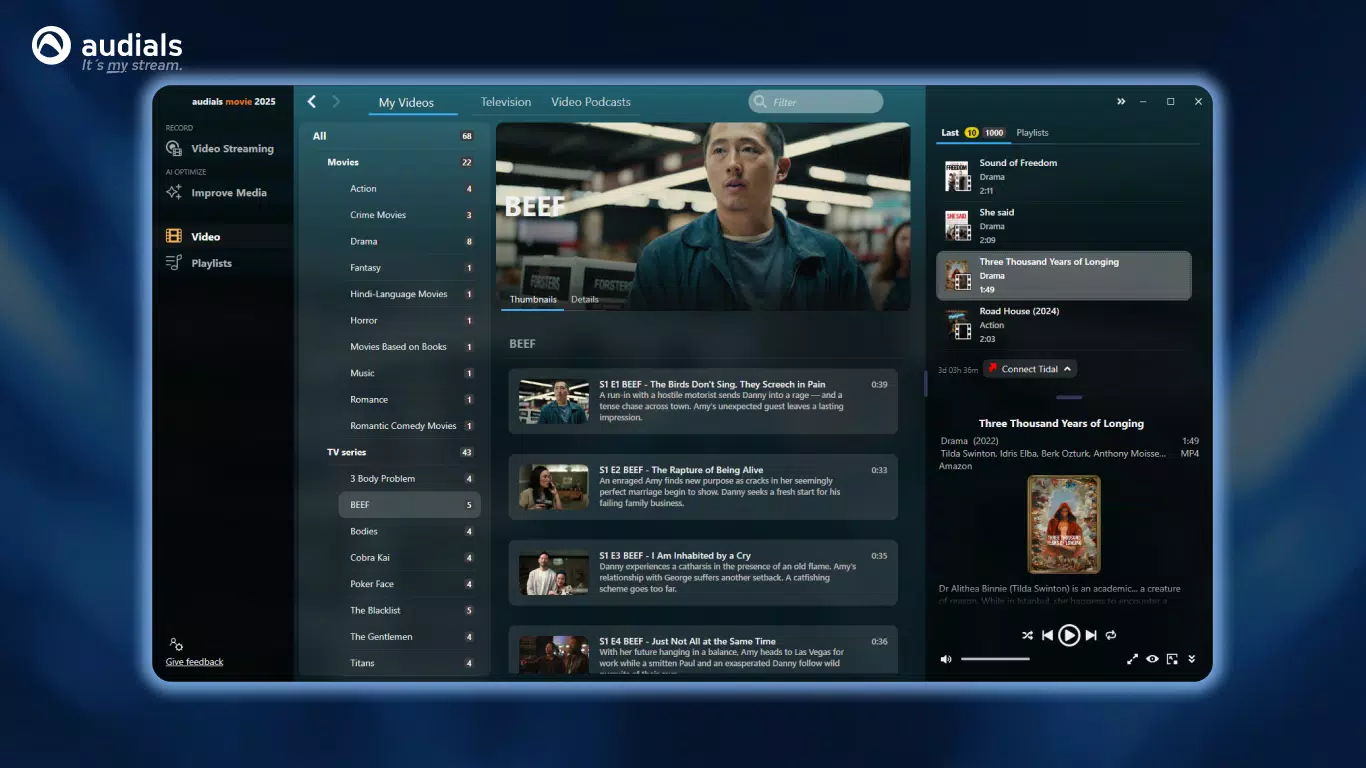The height and width of the screenshot is (768, 1366).
Task: Select Hindi-Language Movies
Action: [409, 294]
